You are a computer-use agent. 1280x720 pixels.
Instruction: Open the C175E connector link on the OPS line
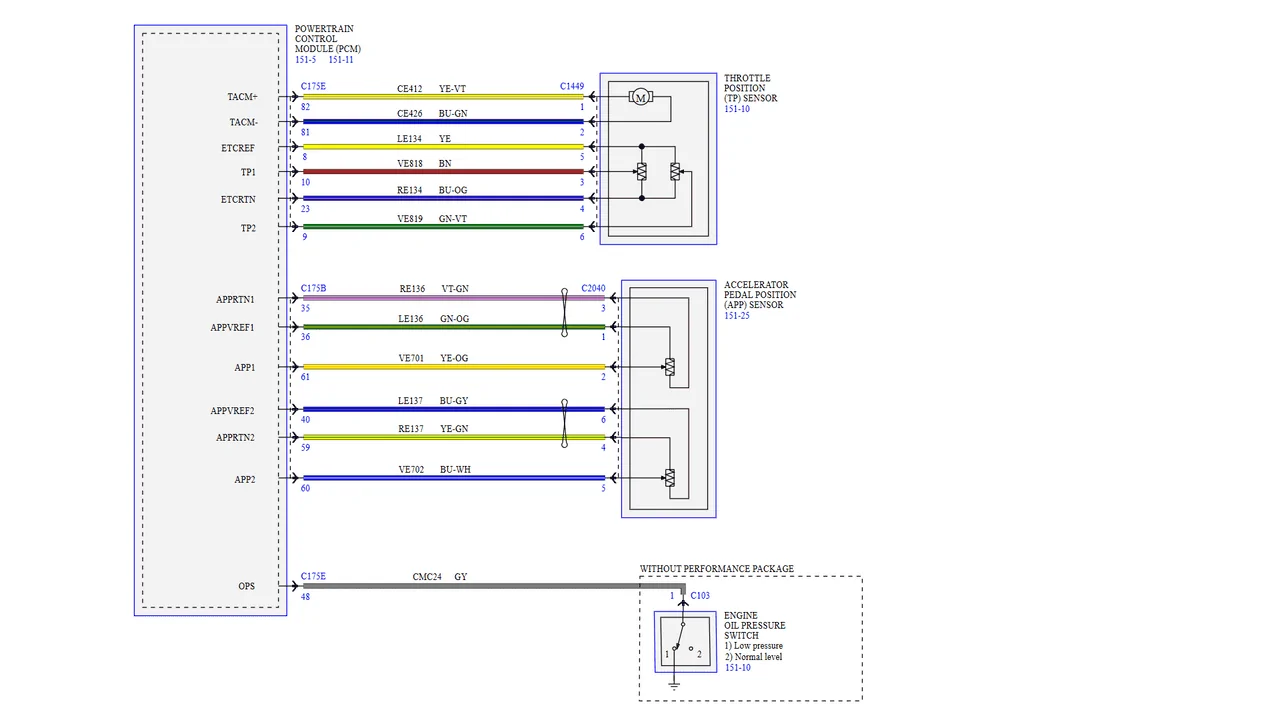click(313, 577)
